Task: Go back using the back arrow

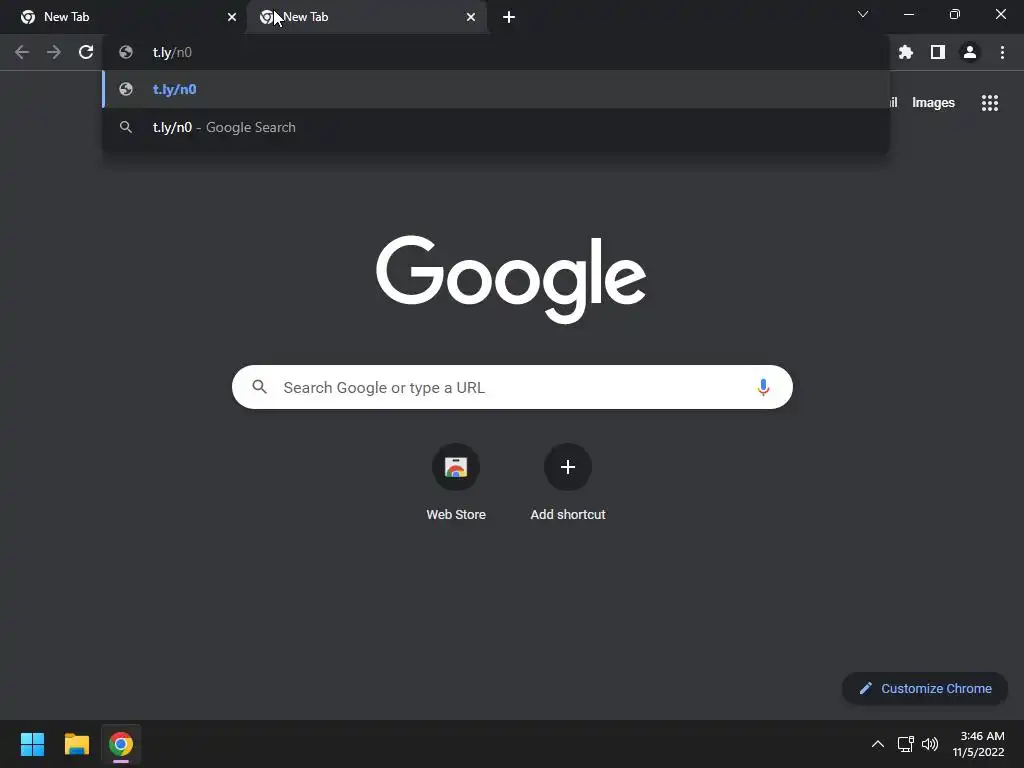Action: point(22,52)
